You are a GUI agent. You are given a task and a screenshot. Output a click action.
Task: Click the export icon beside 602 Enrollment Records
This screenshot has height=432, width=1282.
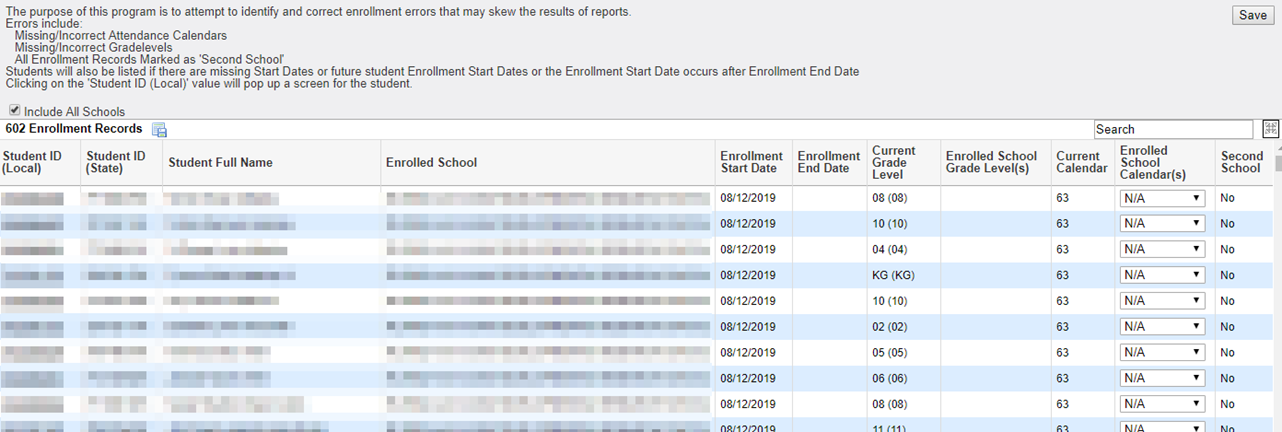[x=159, y=130]
